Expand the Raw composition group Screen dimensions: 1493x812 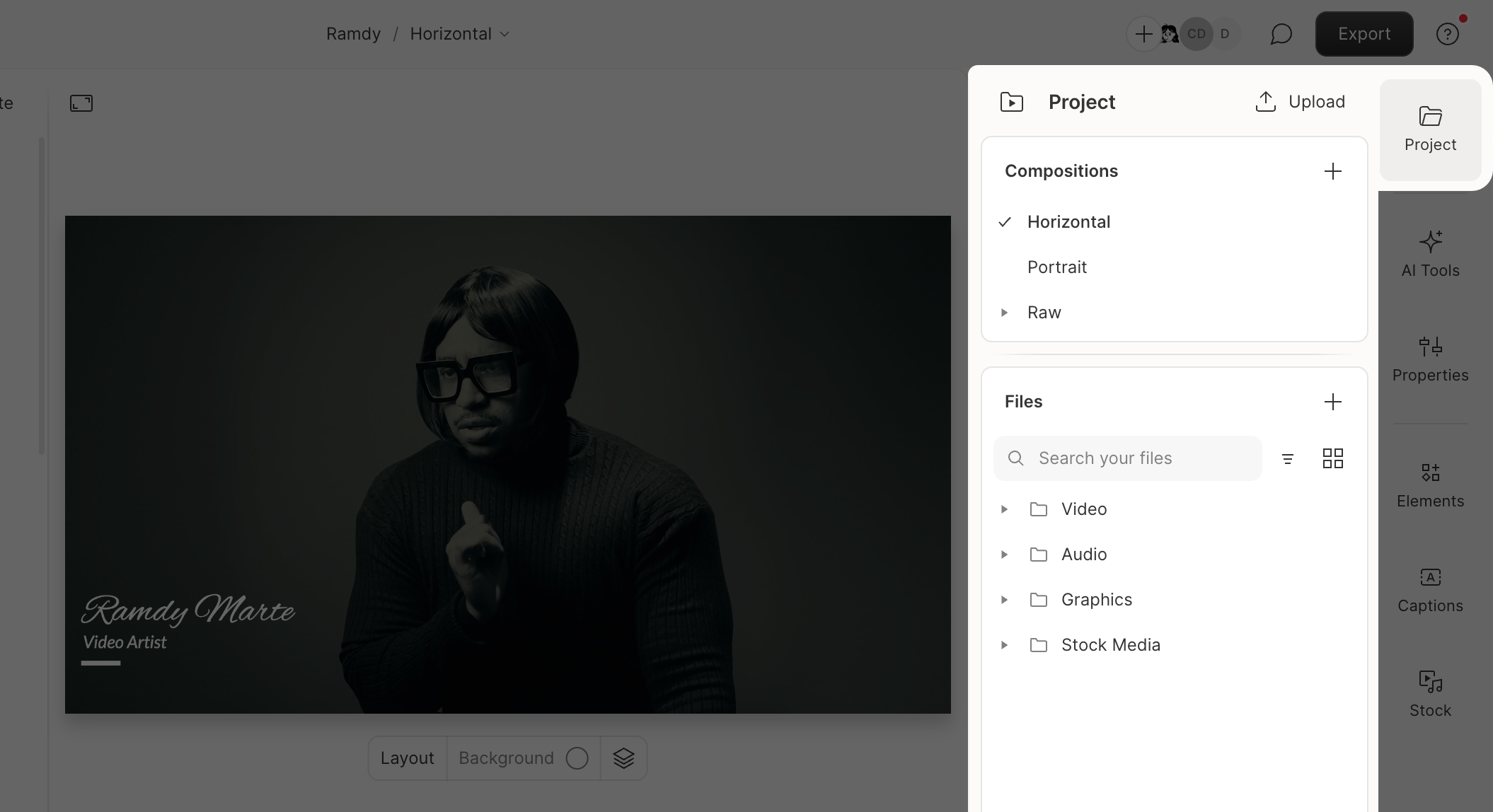coord(1004,313)
